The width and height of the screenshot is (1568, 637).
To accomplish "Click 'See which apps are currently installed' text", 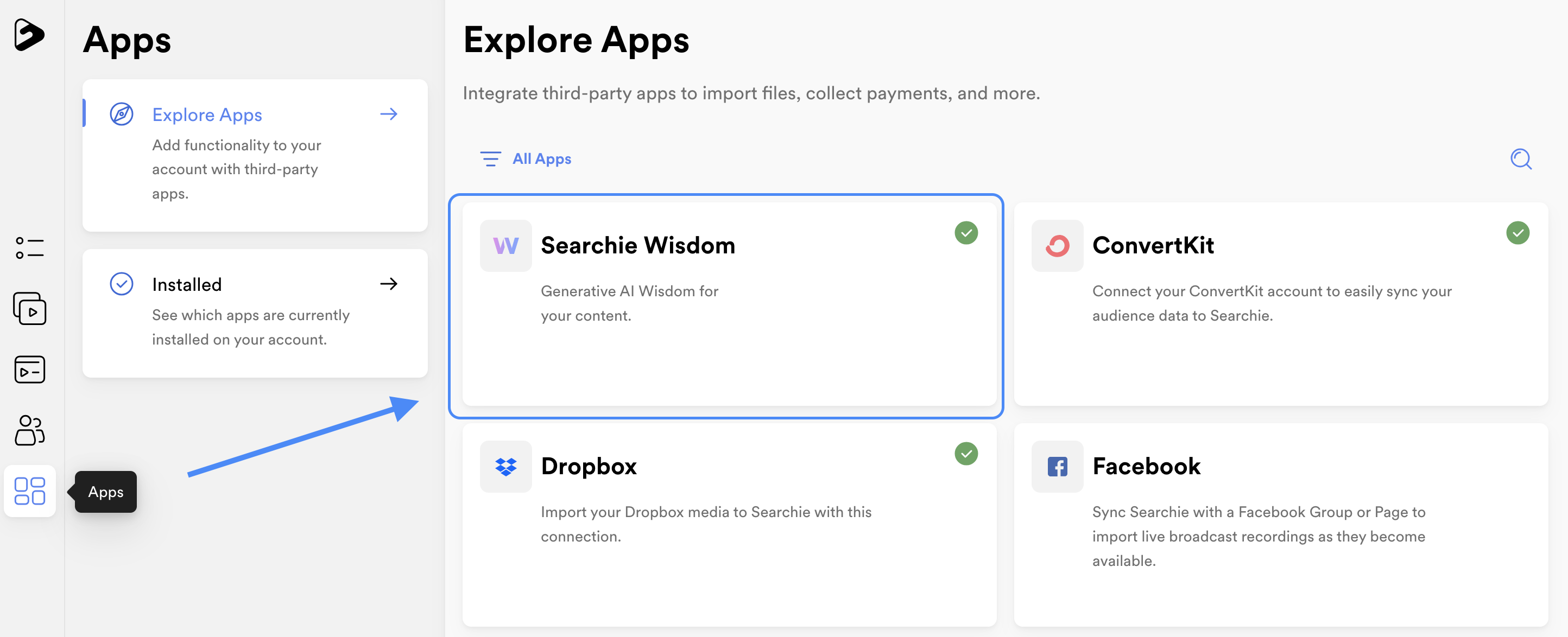I will tap(251, 327).
